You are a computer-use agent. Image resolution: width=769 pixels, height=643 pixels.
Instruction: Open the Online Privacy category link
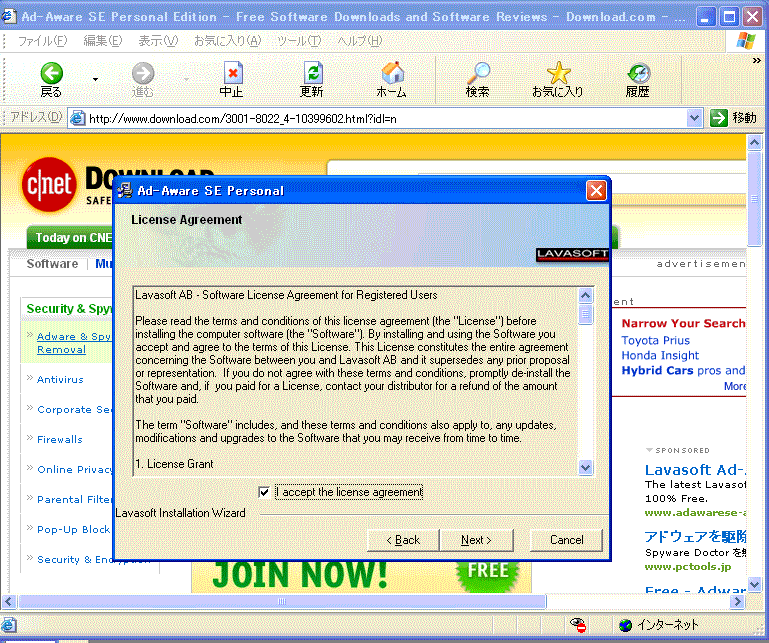click(75, 469)
